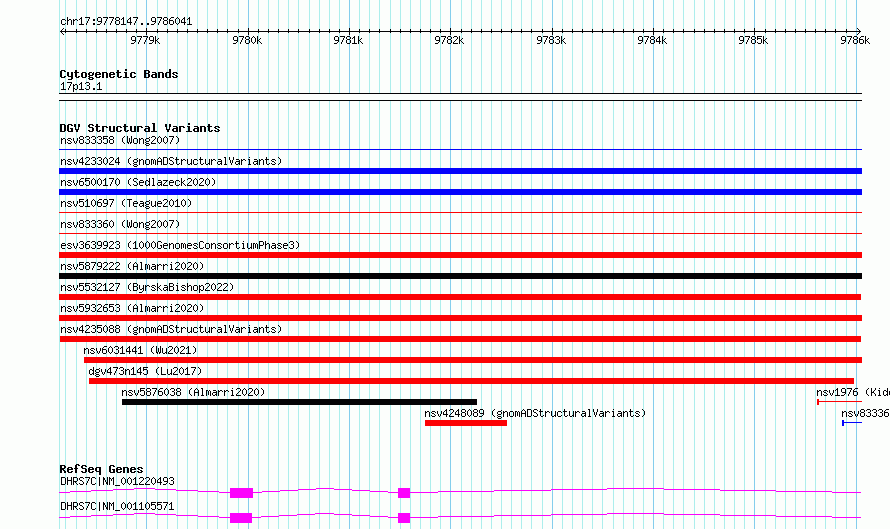The width and height of the screenshot is (890, 529).
Task: Select esv3639923 1000GenomesConsortiumPhase3 red bar
Action: [460, 255]
